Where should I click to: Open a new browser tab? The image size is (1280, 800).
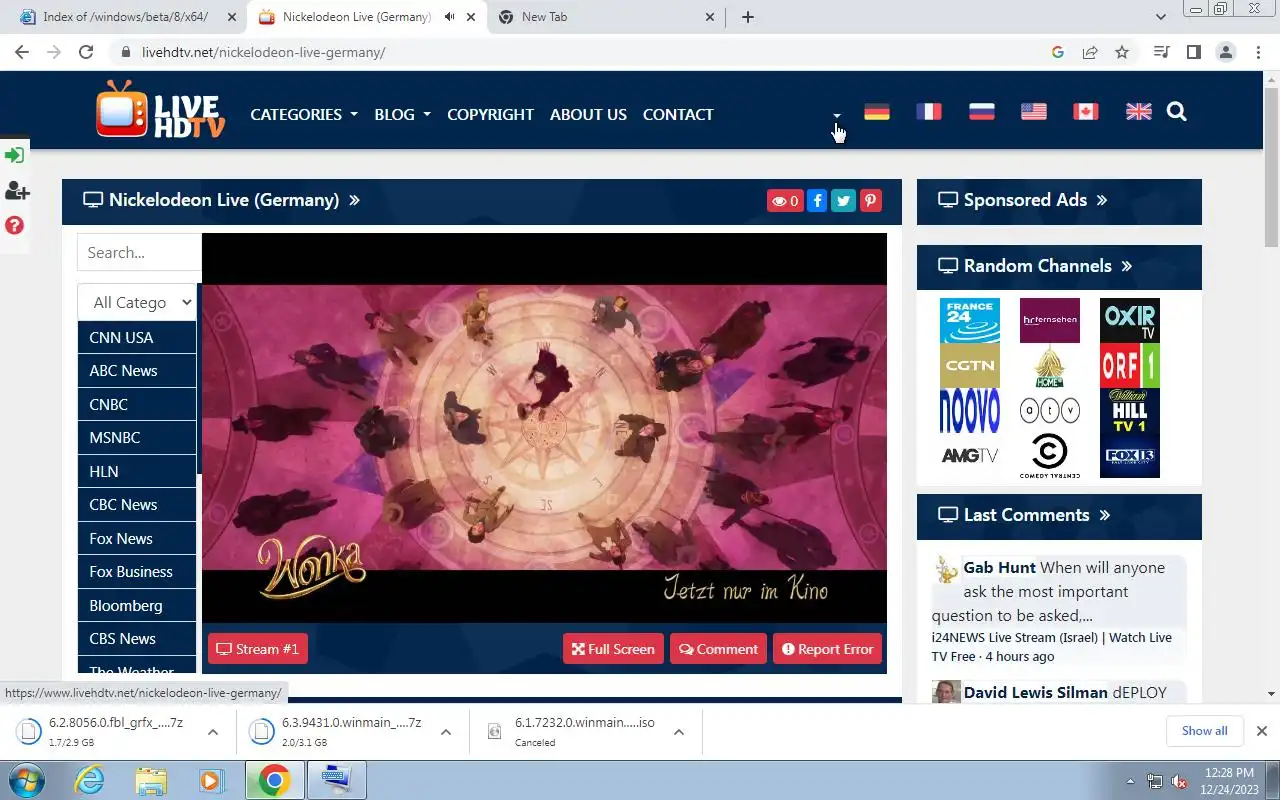pos(748,17)
